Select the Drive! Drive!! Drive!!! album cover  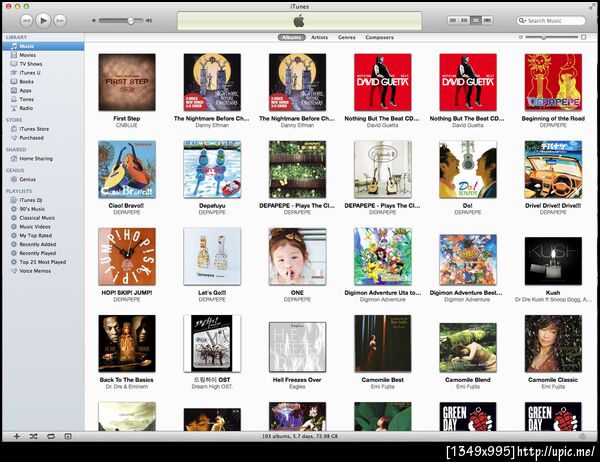click(553, 169)
